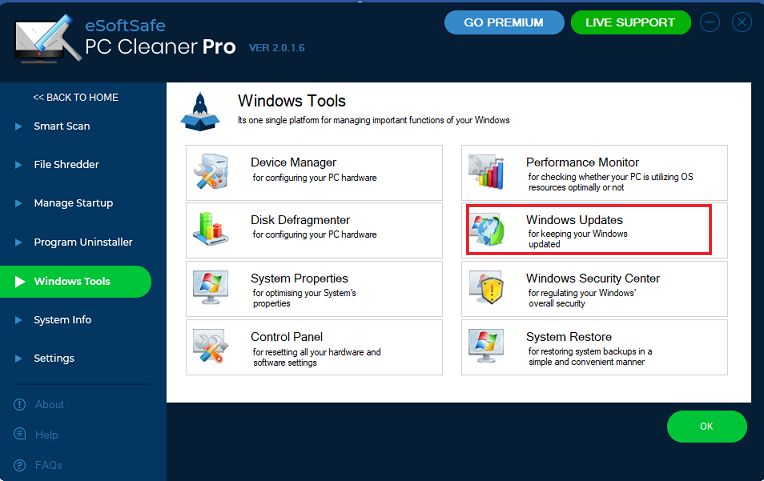Screen dimensions: 764x481
Task: Launch System Properties title text
Action: (x=299, y=278)
